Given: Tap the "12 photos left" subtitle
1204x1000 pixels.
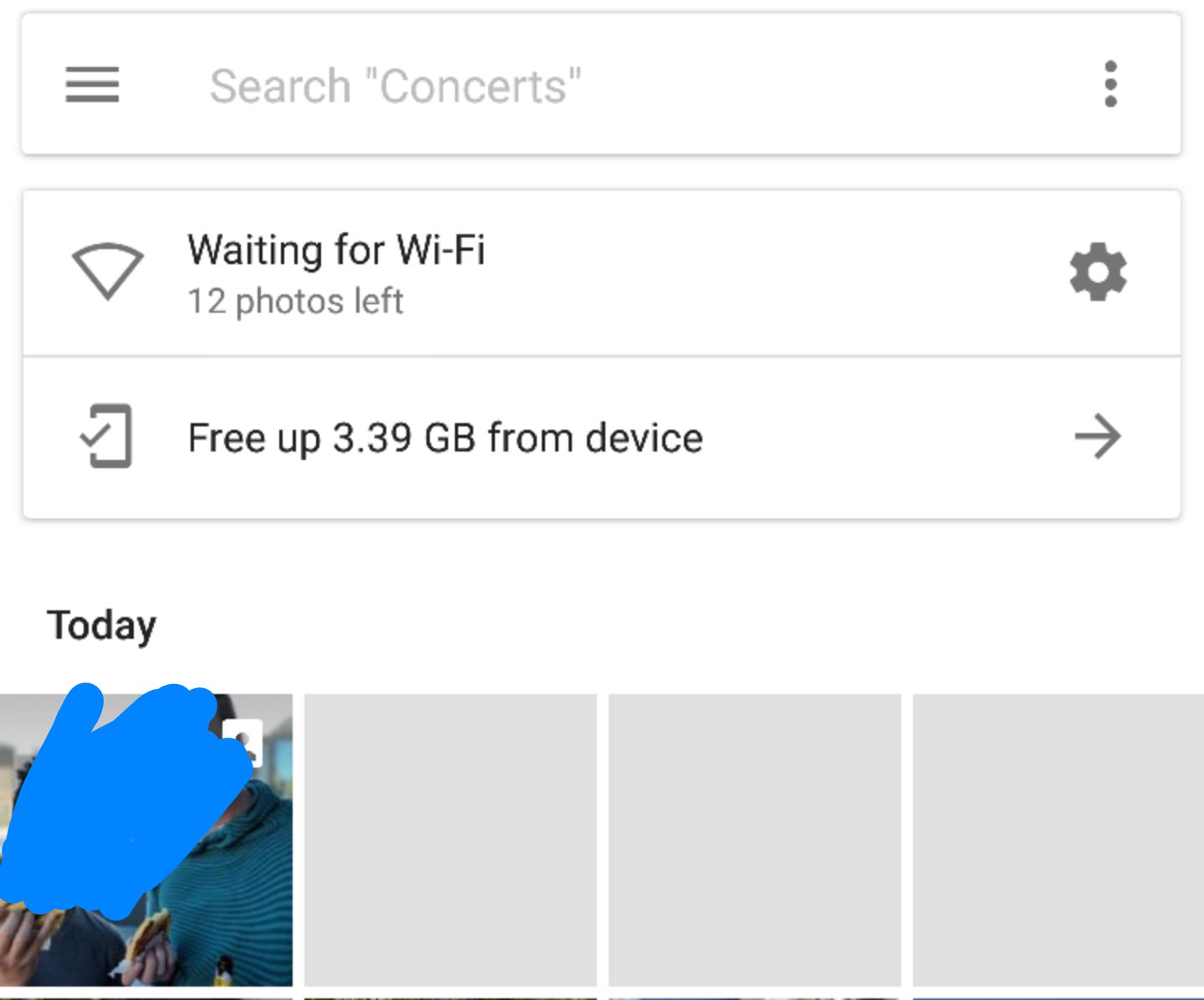Looking at the screenshot, I should pos(295,301).
